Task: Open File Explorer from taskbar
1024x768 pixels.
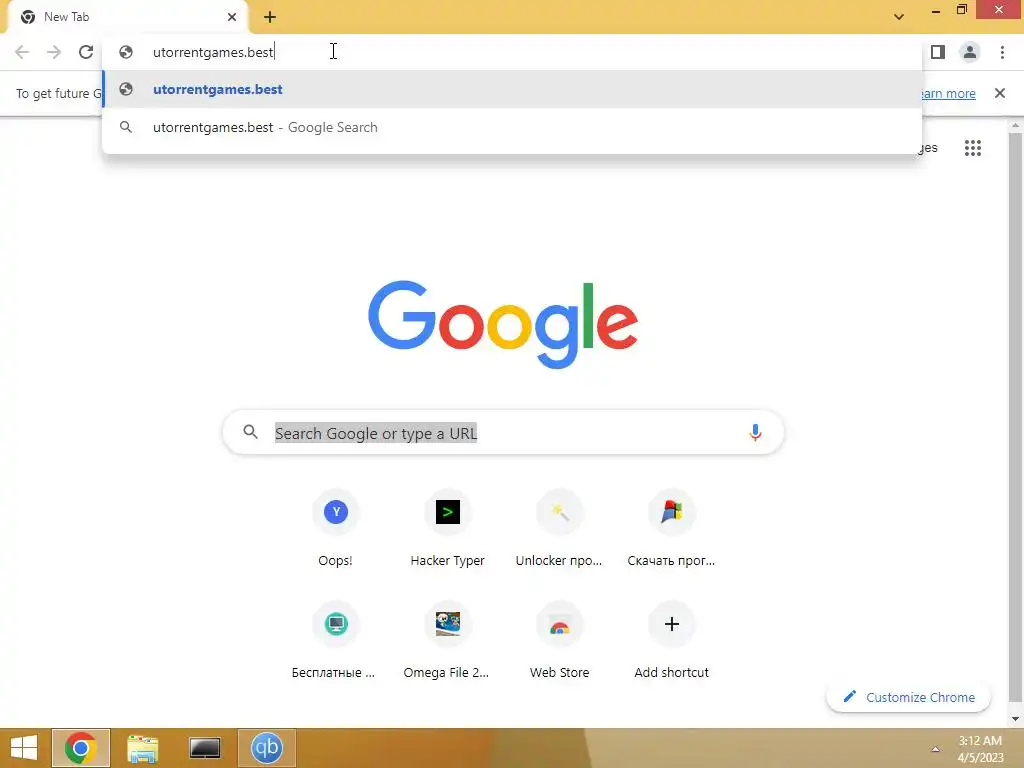Action: [142, 748]
